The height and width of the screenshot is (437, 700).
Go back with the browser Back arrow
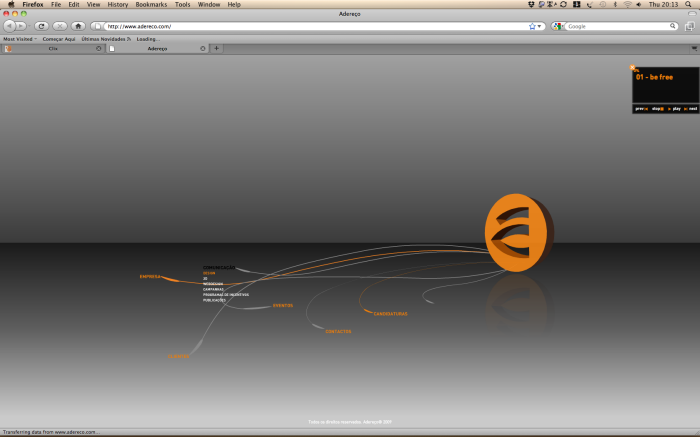[9, 26]
